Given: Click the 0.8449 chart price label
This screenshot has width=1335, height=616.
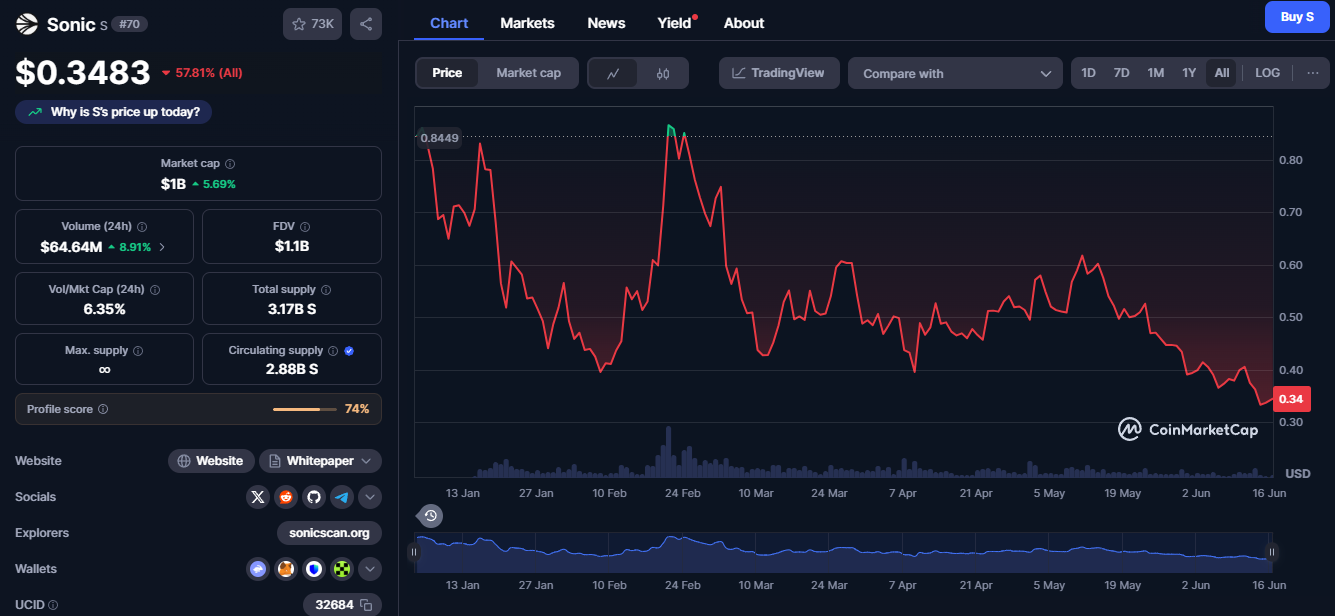Looking at the screenshot, I should pos(439,138).
